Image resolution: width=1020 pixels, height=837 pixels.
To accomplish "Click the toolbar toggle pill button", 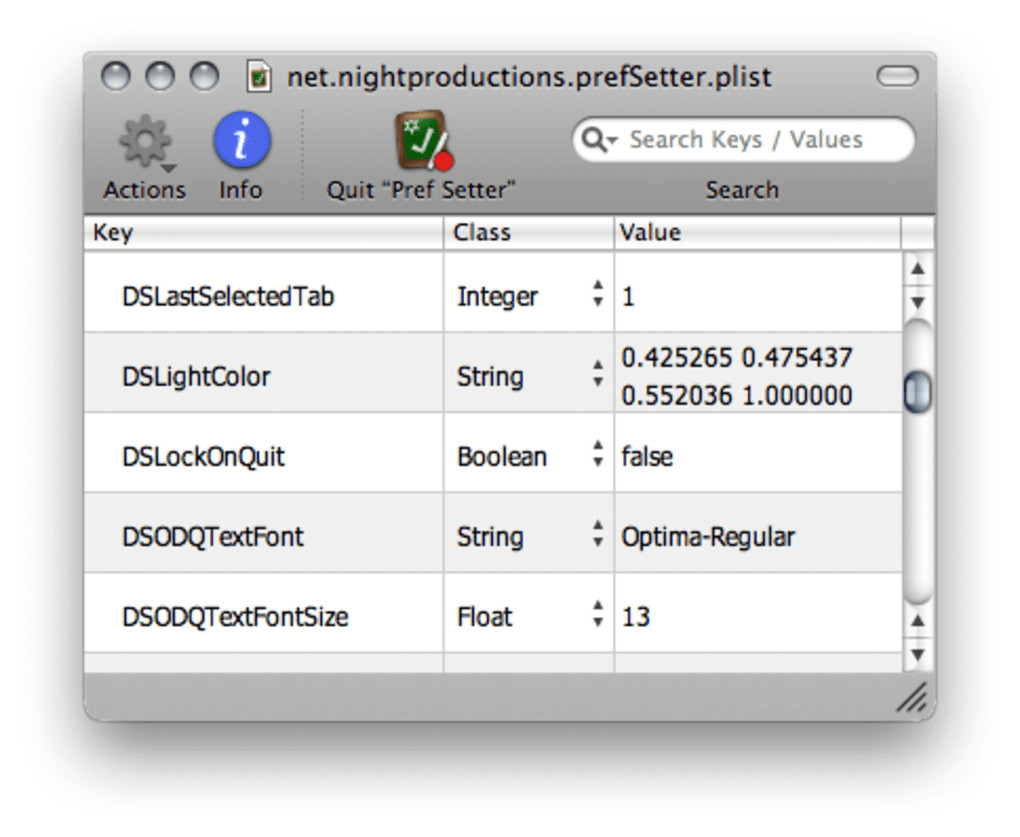I will click(x=896, y=77).
